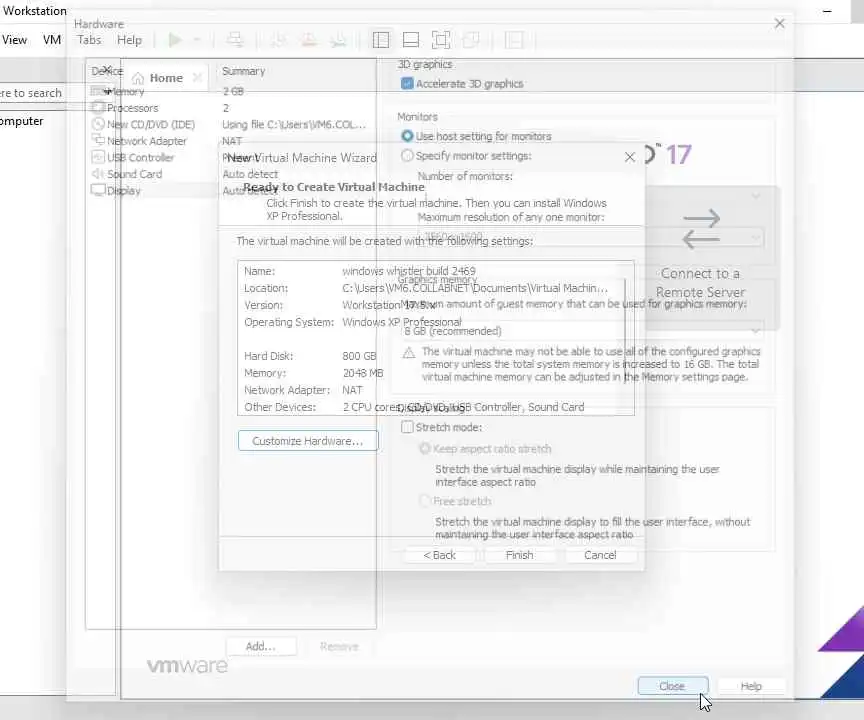Close the New Virtual Machine Wizard with X
Viewport: 864px width, 720px height.
click(630, 157)
